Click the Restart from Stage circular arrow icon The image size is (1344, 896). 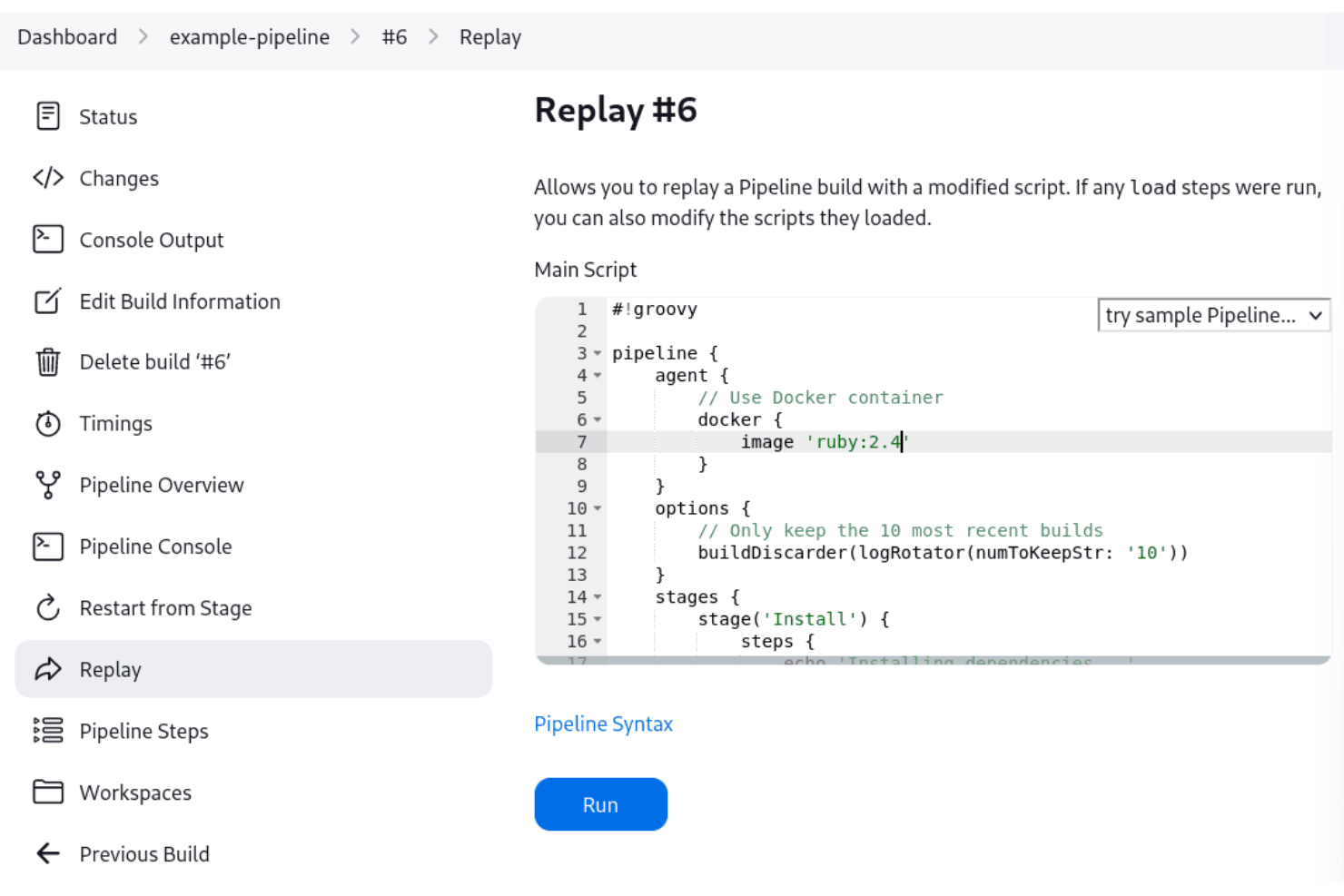(48, 608)
